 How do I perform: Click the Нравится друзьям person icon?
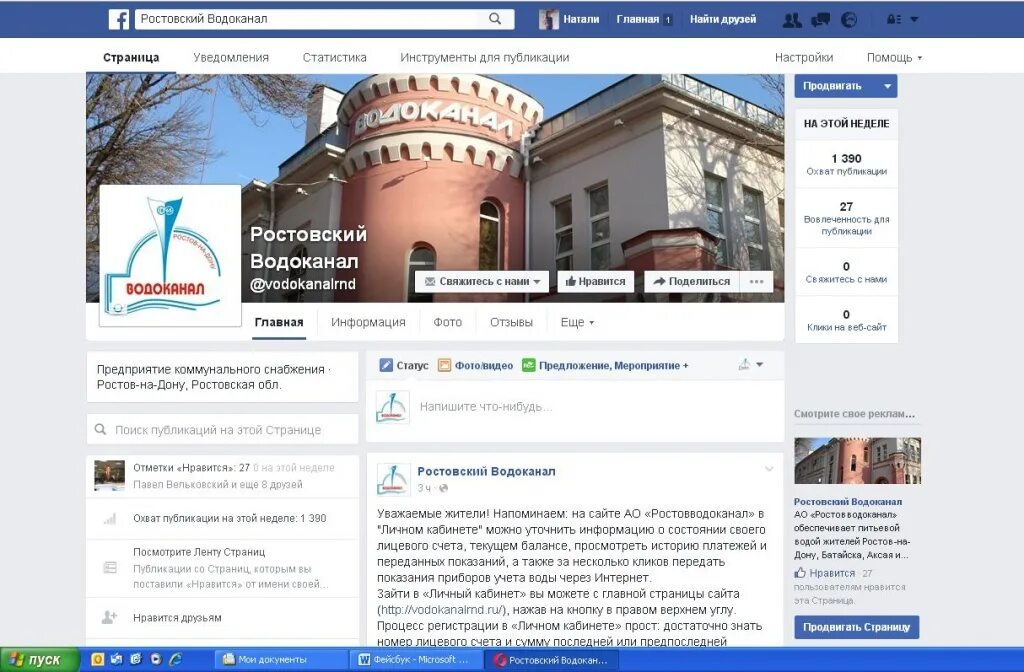[x=109, y=617]
